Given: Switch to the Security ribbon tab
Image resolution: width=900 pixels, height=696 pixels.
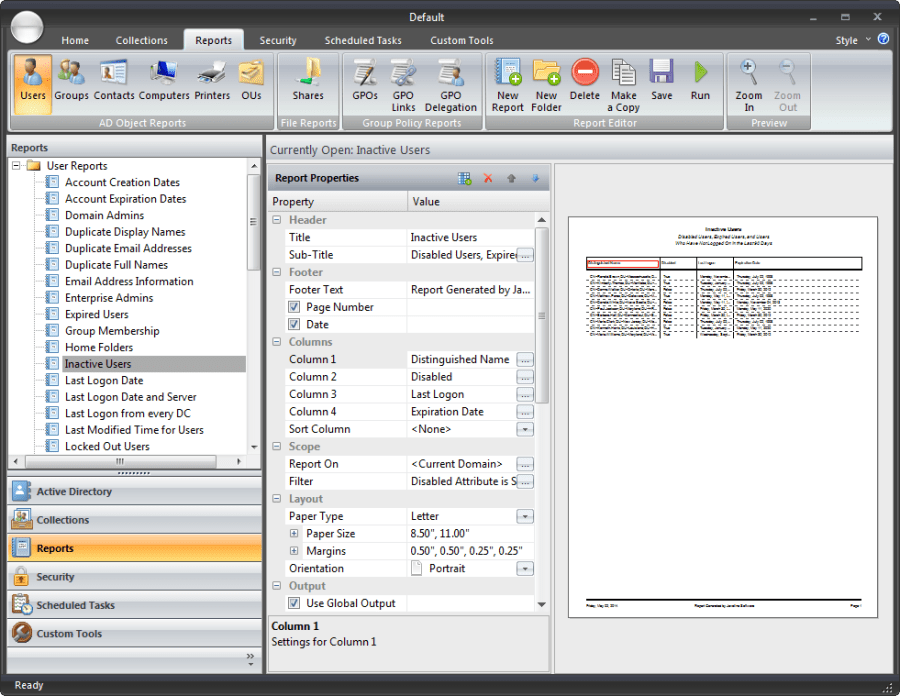Looking at the screenshot, I should 278,40.
